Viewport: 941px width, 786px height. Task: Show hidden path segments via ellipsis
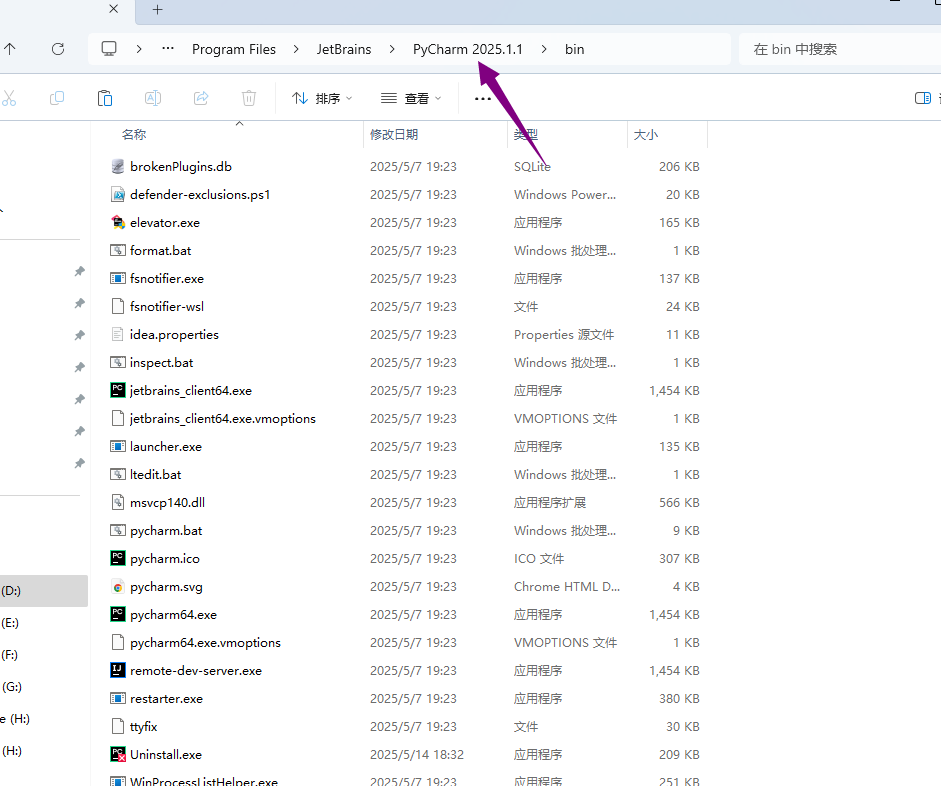[168, 49]
